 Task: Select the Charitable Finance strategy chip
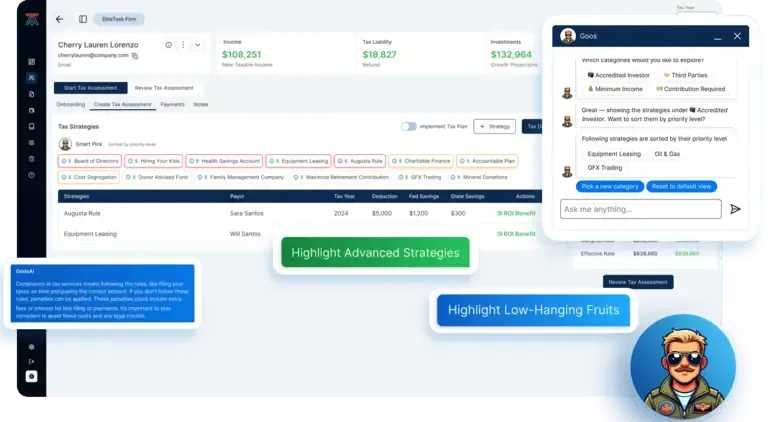pyautogui.click(x=421, y=161)
